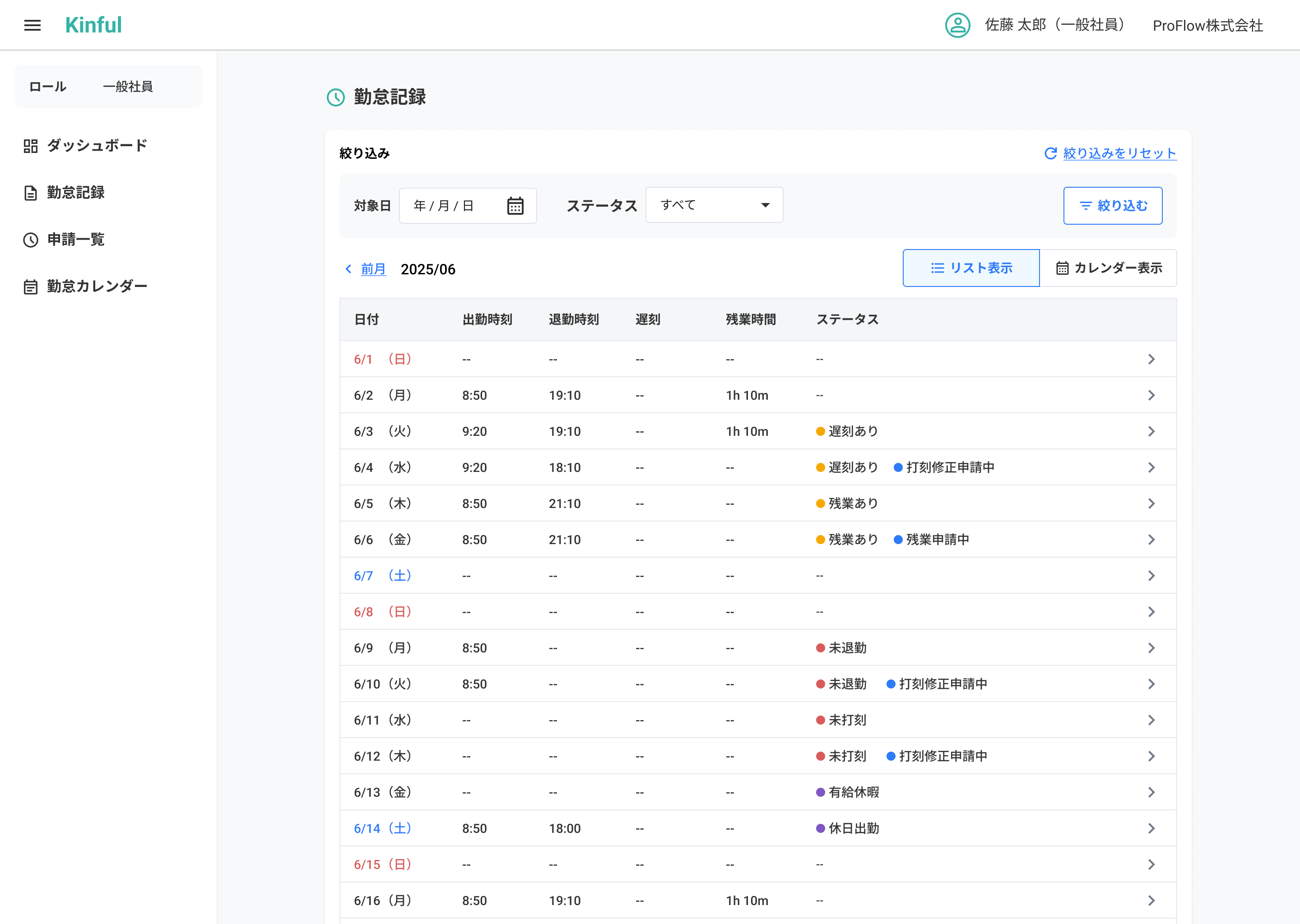Expand the 6/10 (火) row chevron
Image resolution: width=1300 pixels, height=924 pixels.
click(x=1151, y=684)
